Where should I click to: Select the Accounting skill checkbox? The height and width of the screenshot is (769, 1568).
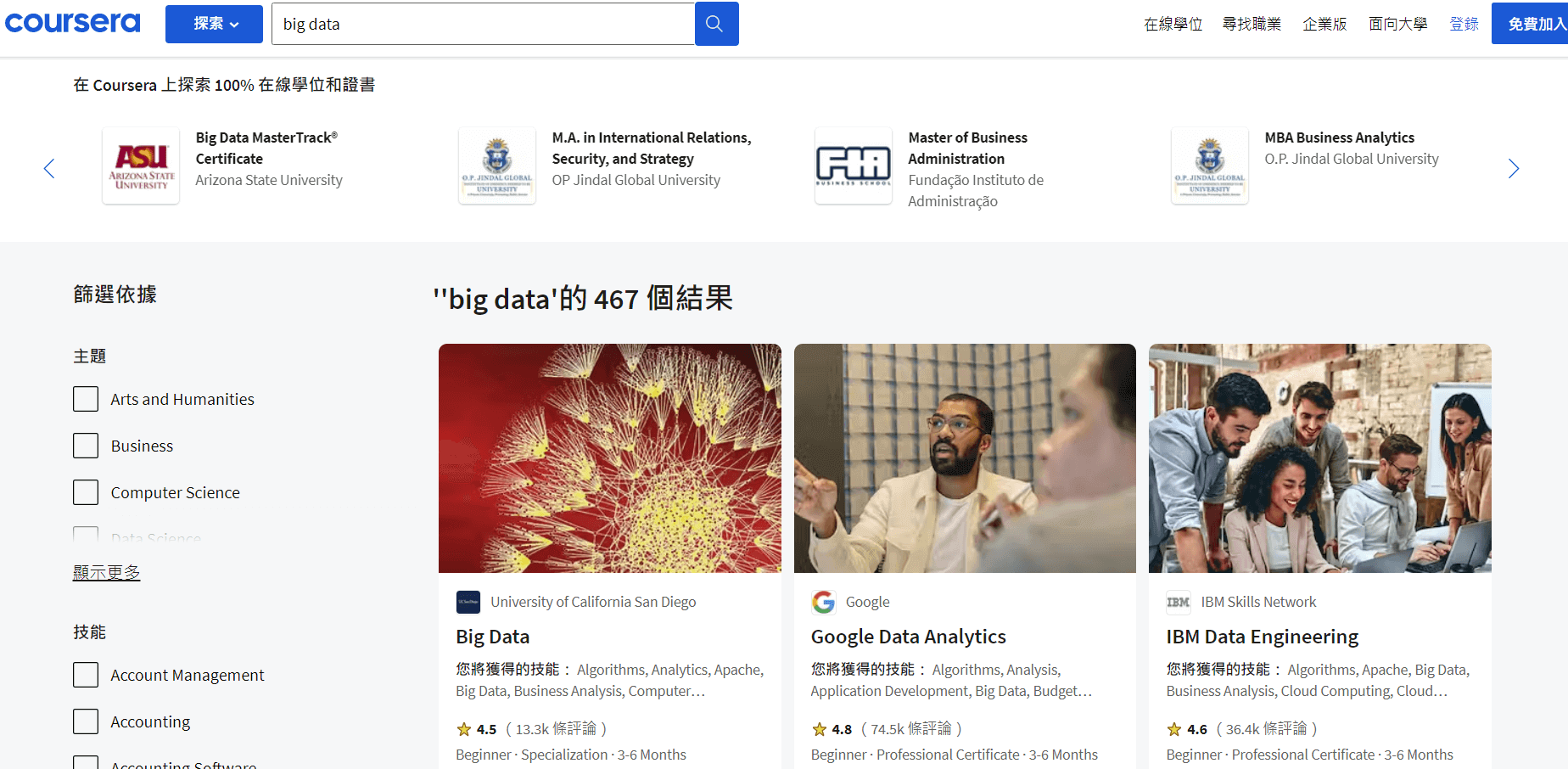coord(86,721)
